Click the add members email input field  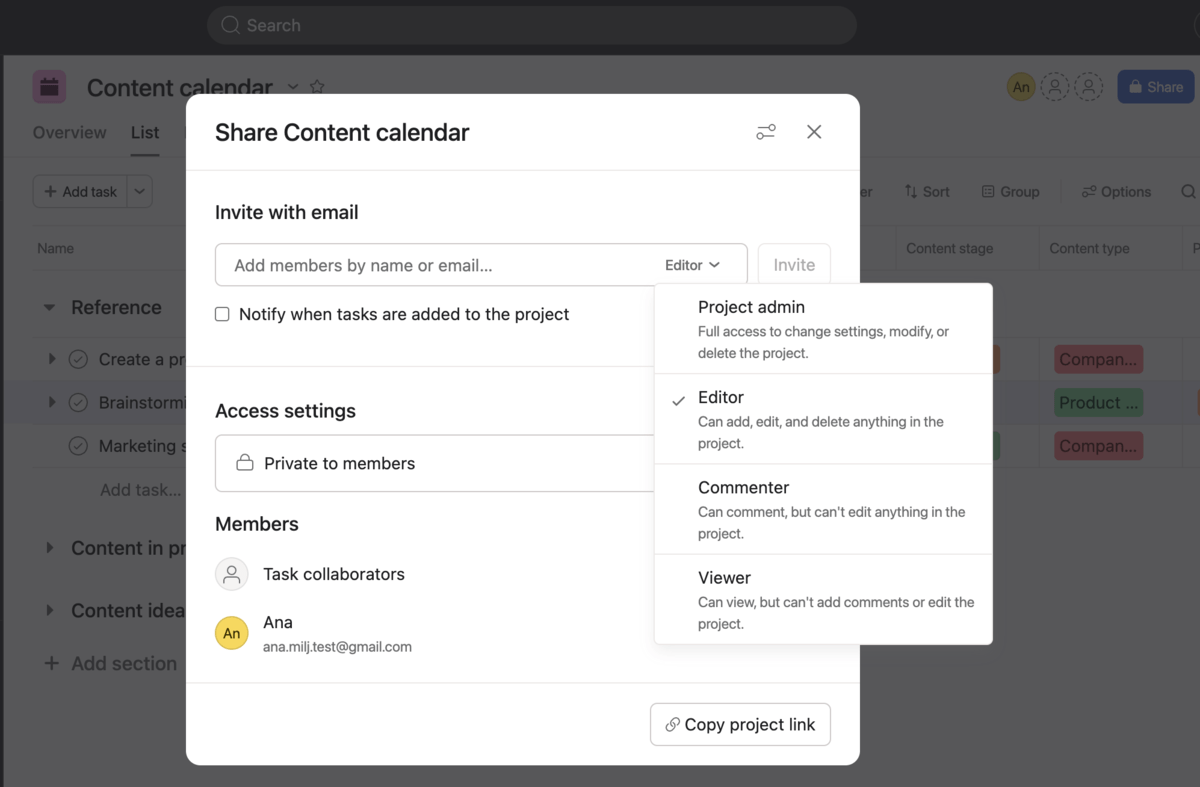(420, 265)
